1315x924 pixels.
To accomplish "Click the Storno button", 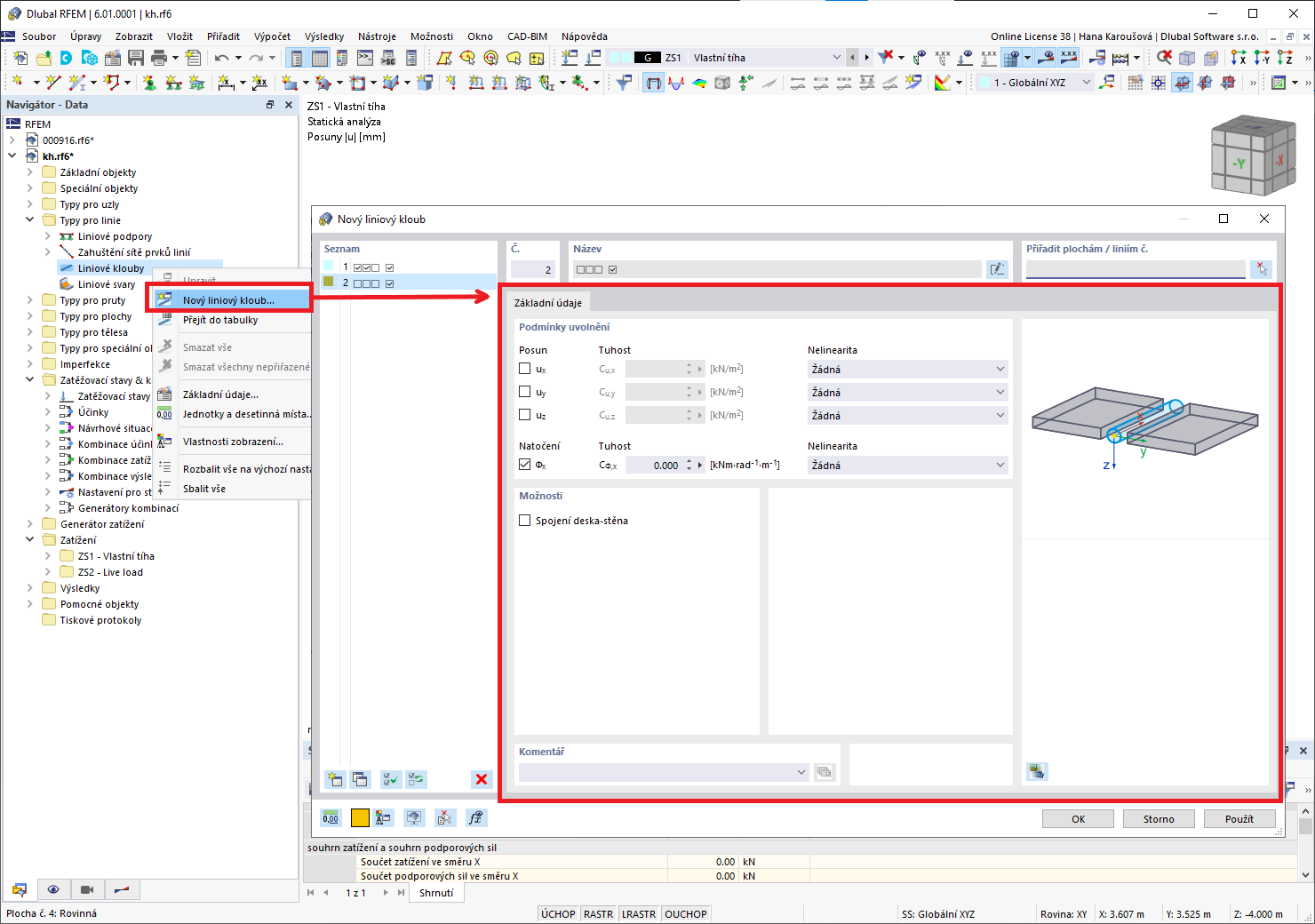I will pyautogui.click(x=1159, y=819).
